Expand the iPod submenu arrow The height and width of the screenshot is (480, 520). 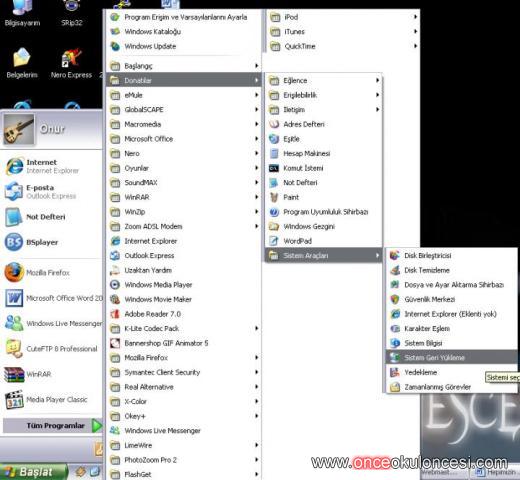click(415, 17)
